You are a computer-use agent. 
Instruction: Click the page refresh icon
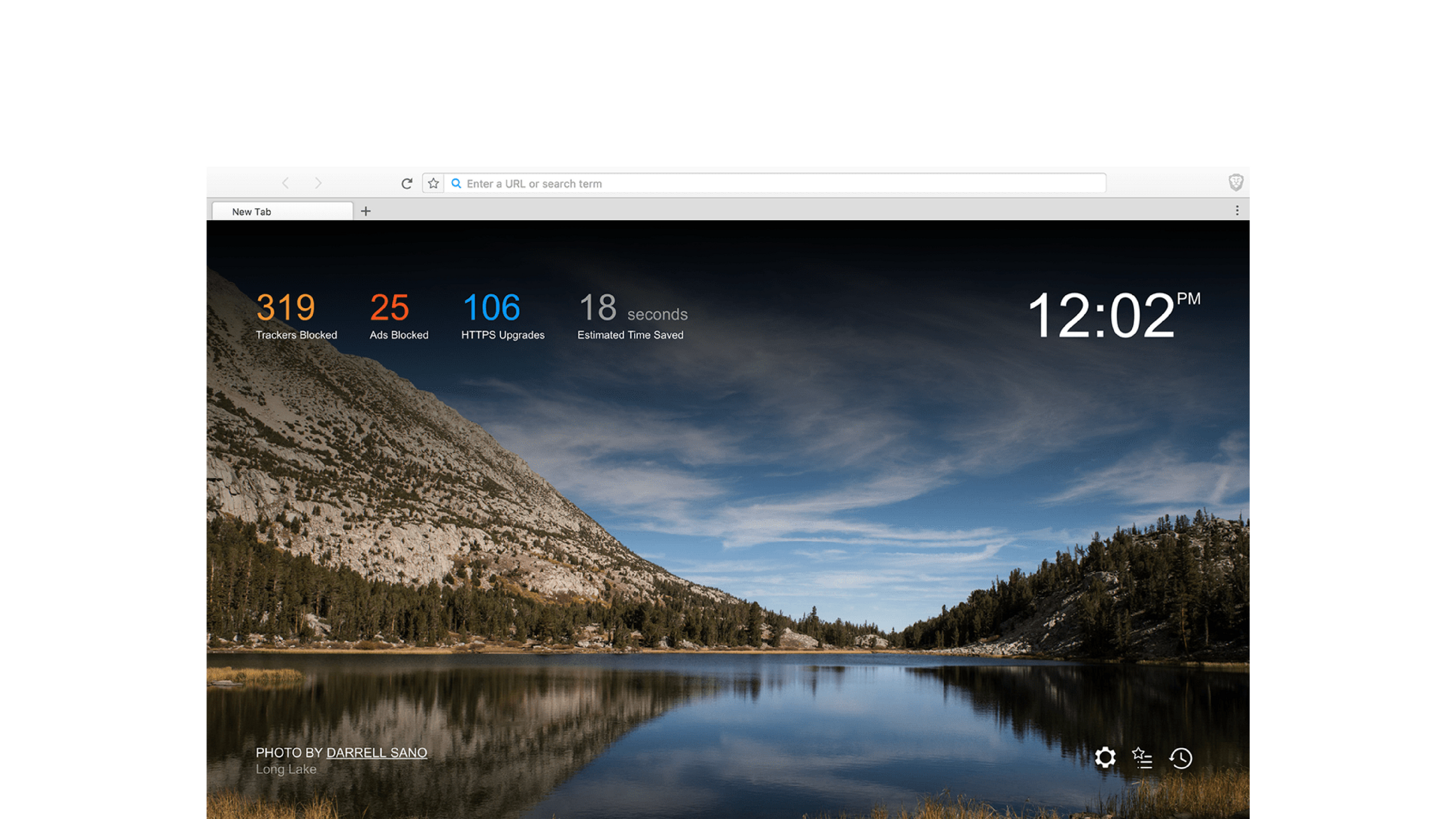406,182
